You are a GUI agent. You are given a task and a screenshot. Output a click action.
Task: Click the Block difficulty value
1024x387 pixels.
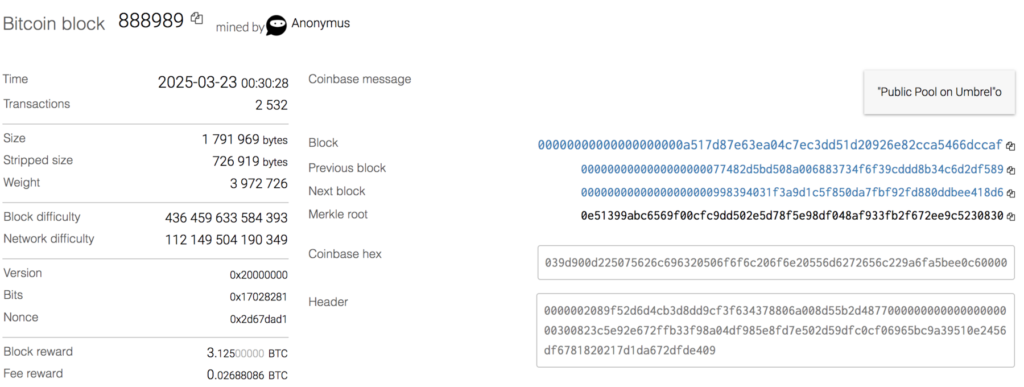click(226, 219)
